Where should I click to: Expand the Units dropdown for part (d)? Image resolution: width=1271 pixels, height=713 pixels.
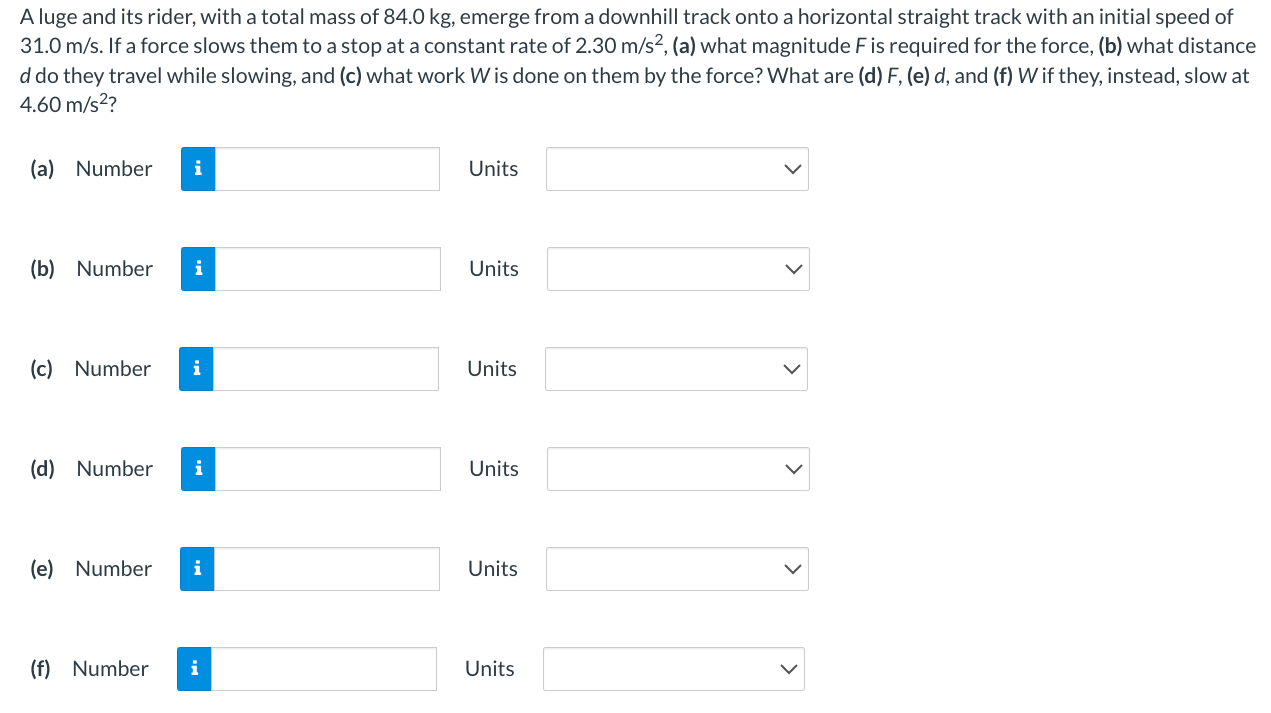(678, 469)
